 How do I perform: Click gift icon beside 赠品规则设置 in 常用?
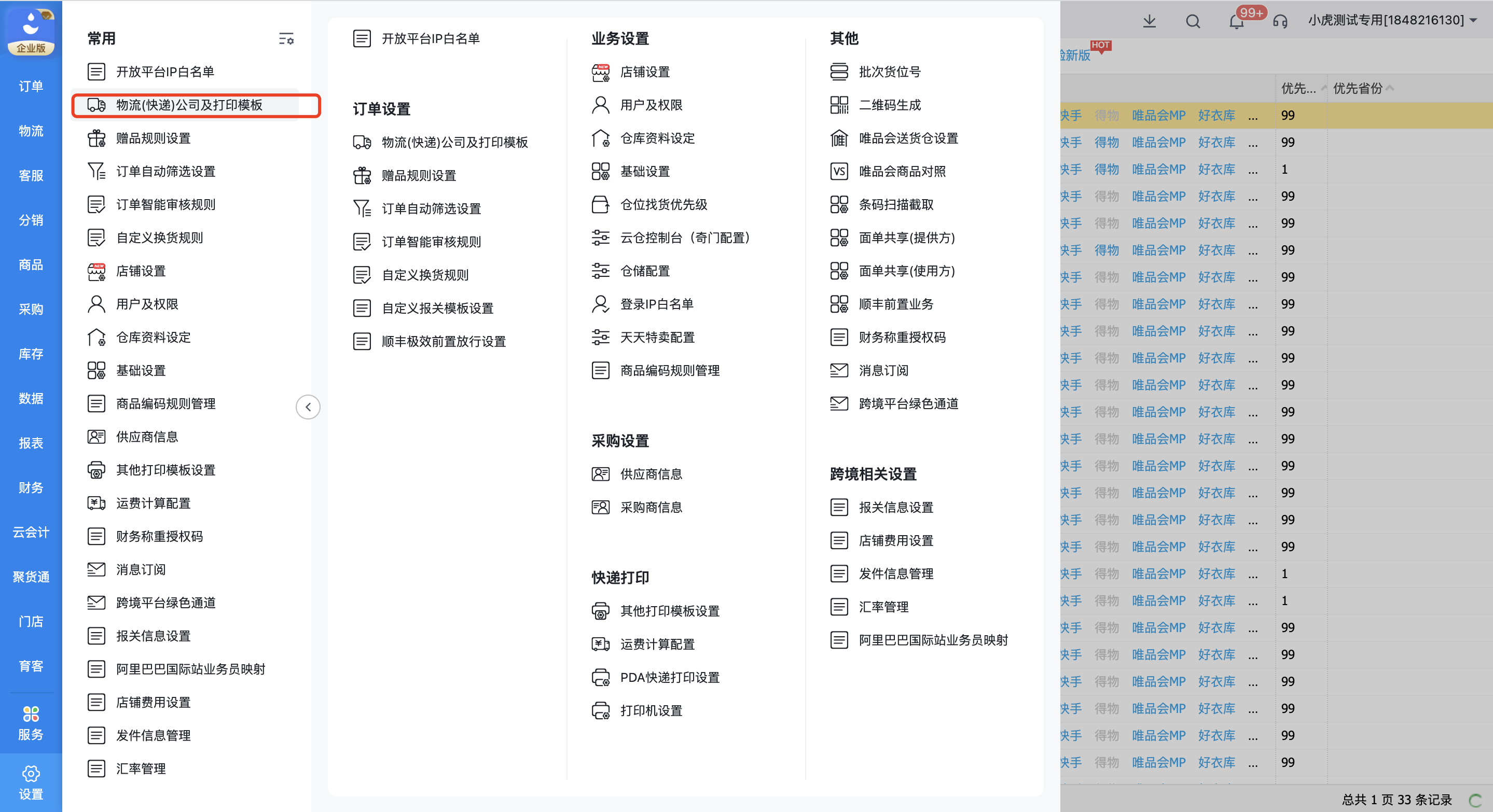(96, 138)
